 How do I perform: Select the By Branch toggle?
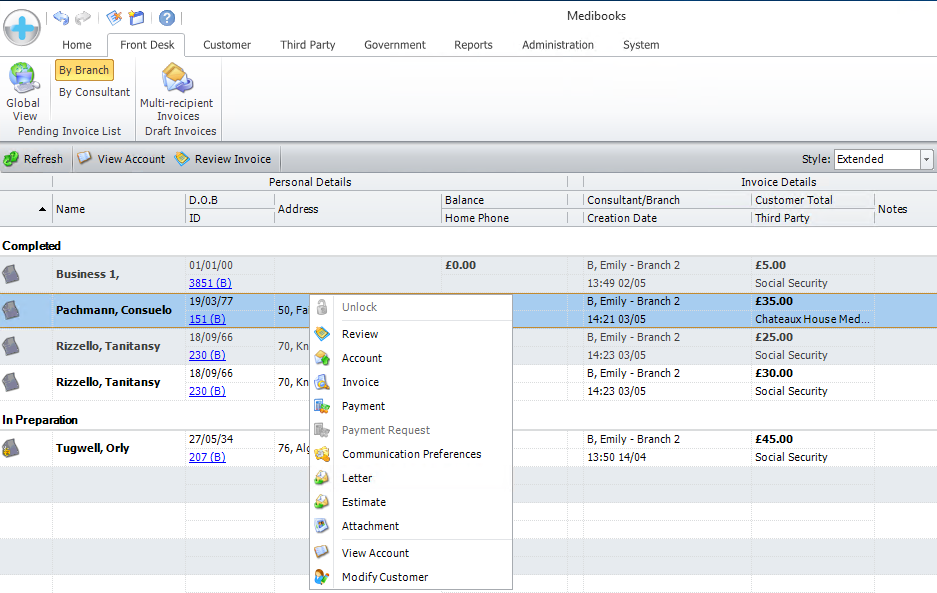pyautogui.click(x=84, y=71)
